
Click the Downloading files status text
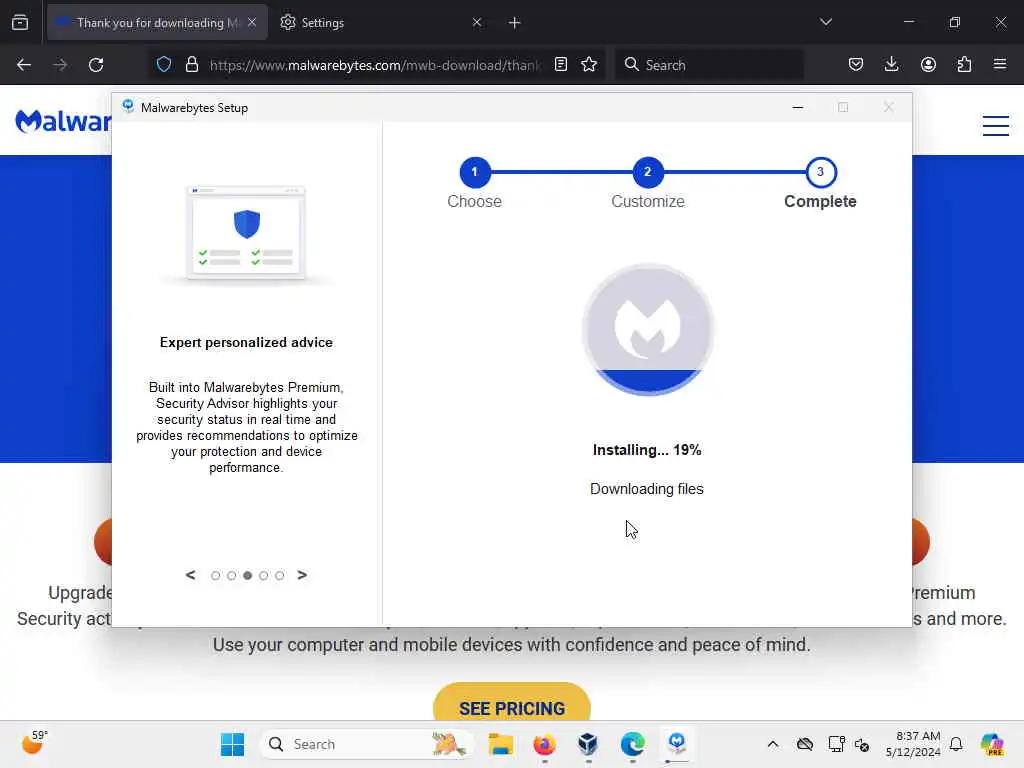tap(647, 488)
